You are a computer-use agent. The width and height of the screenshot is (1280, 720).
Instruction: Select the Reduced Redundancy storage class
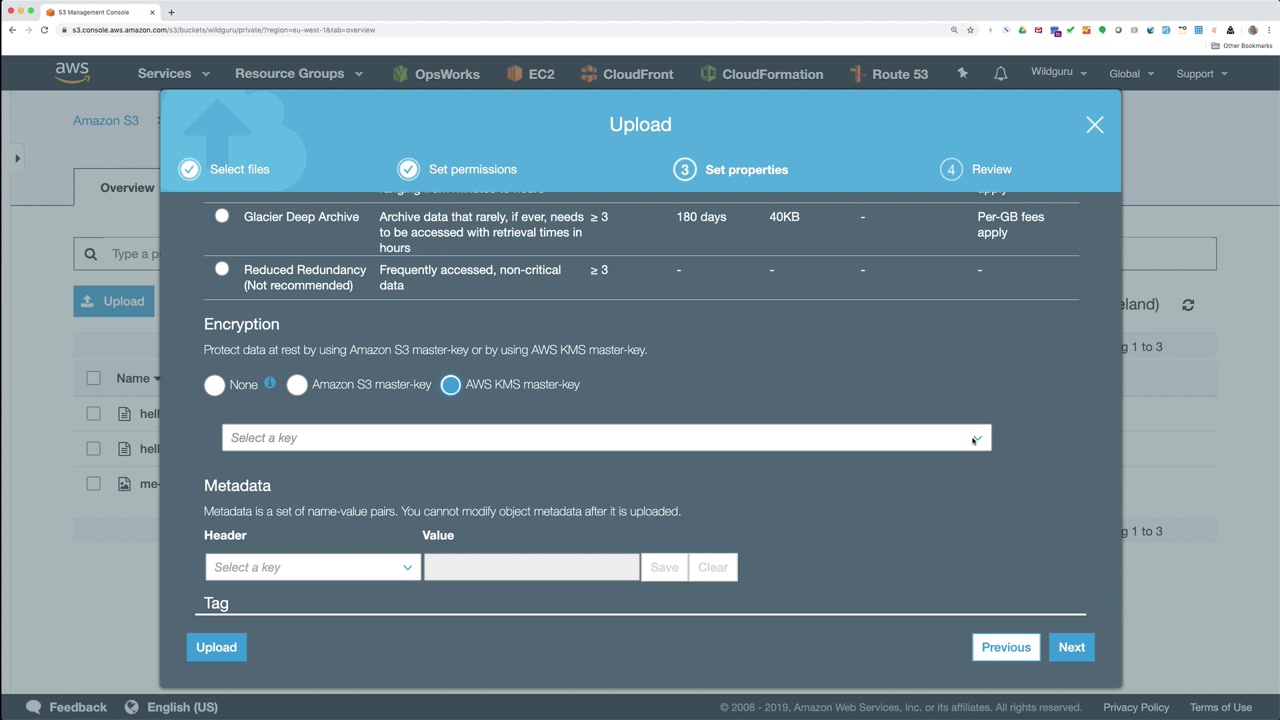[x=222, y=269]
